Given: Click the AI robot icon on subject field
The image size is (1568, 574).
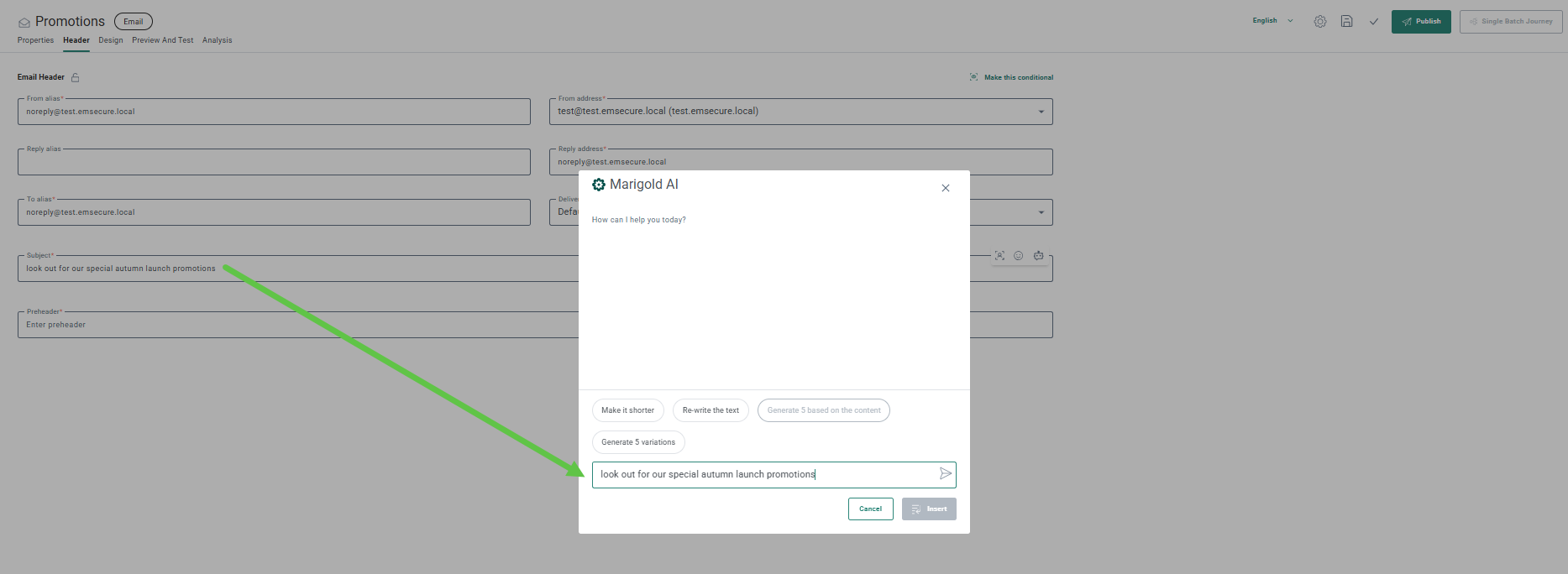Looking at the screenshot, I should tap(1038, 256).
